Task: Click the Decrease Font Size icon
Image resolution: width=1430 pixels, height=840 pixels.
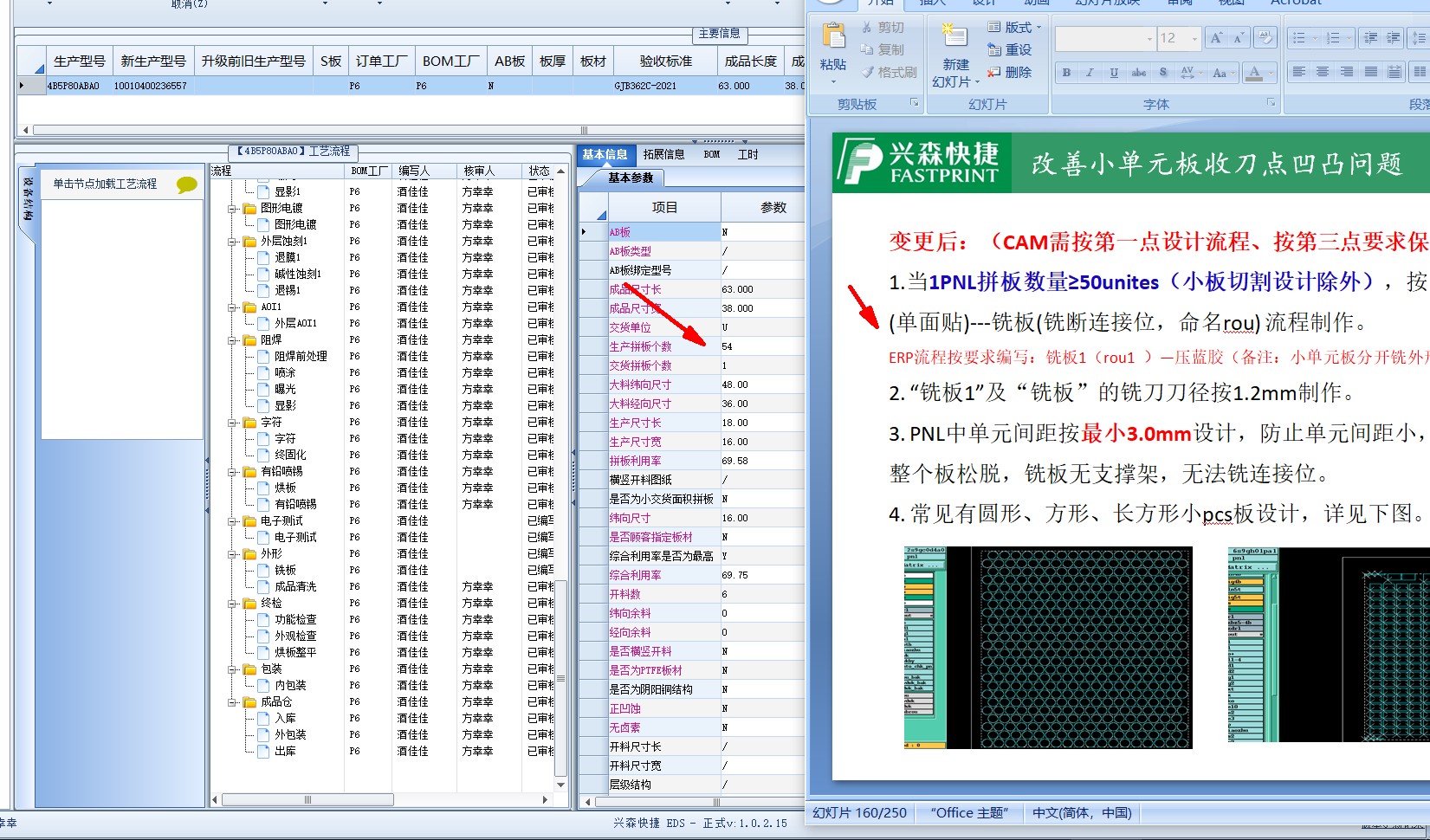Action: (1239, 38)
